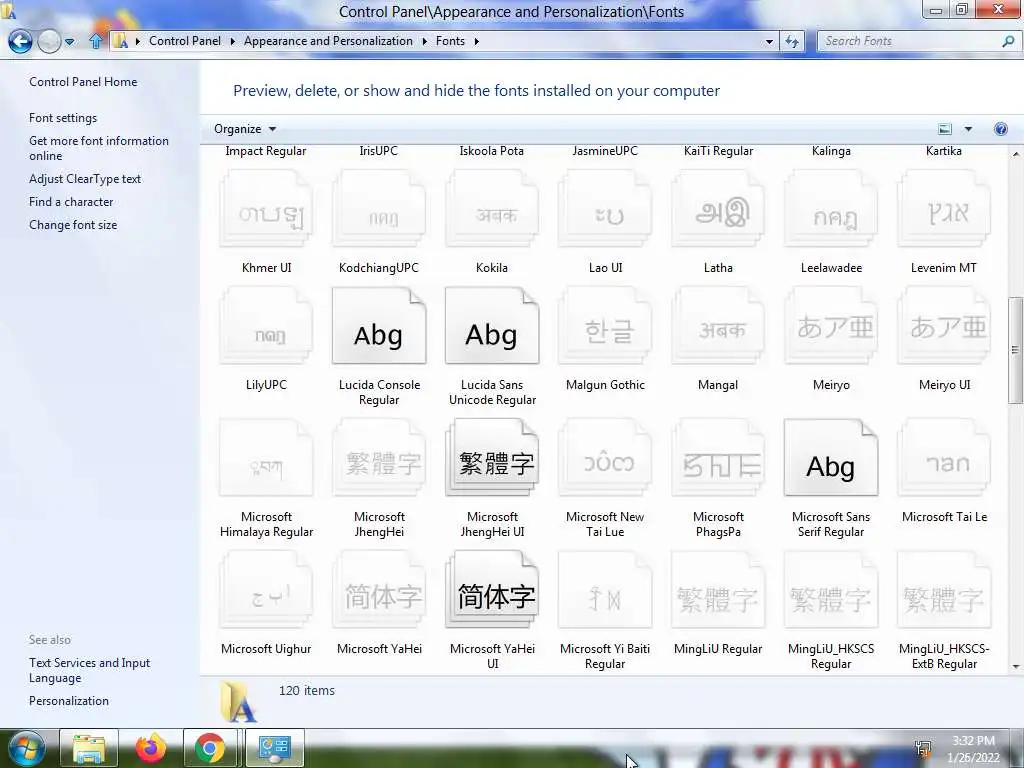The height and width of the screenshot is (768, 1024).
Task: Click the Control Panel breadcrumb
Action: point(185,40)
